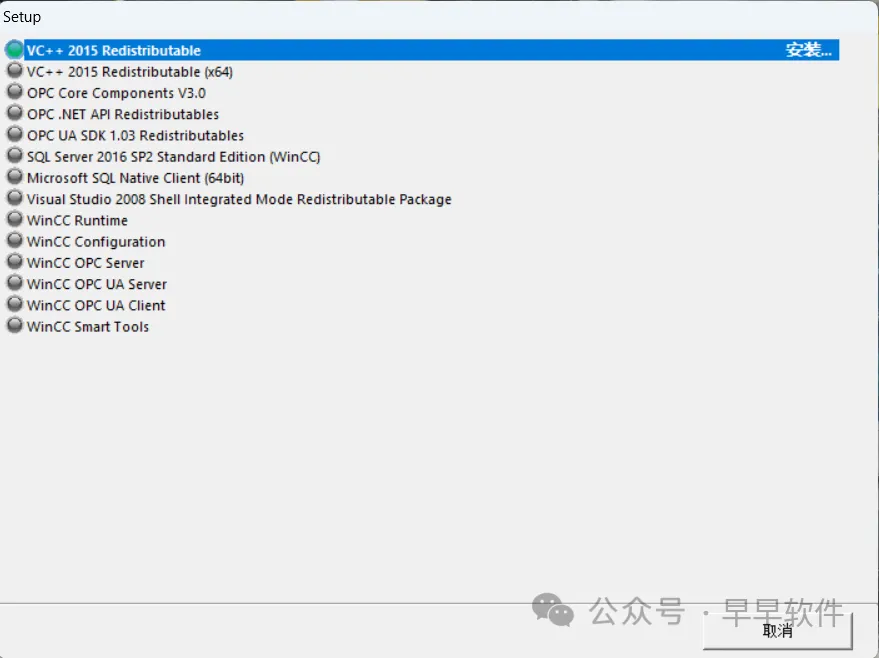Select the highlighted VC++ 2015 Redistributable row text

[114, 50]
